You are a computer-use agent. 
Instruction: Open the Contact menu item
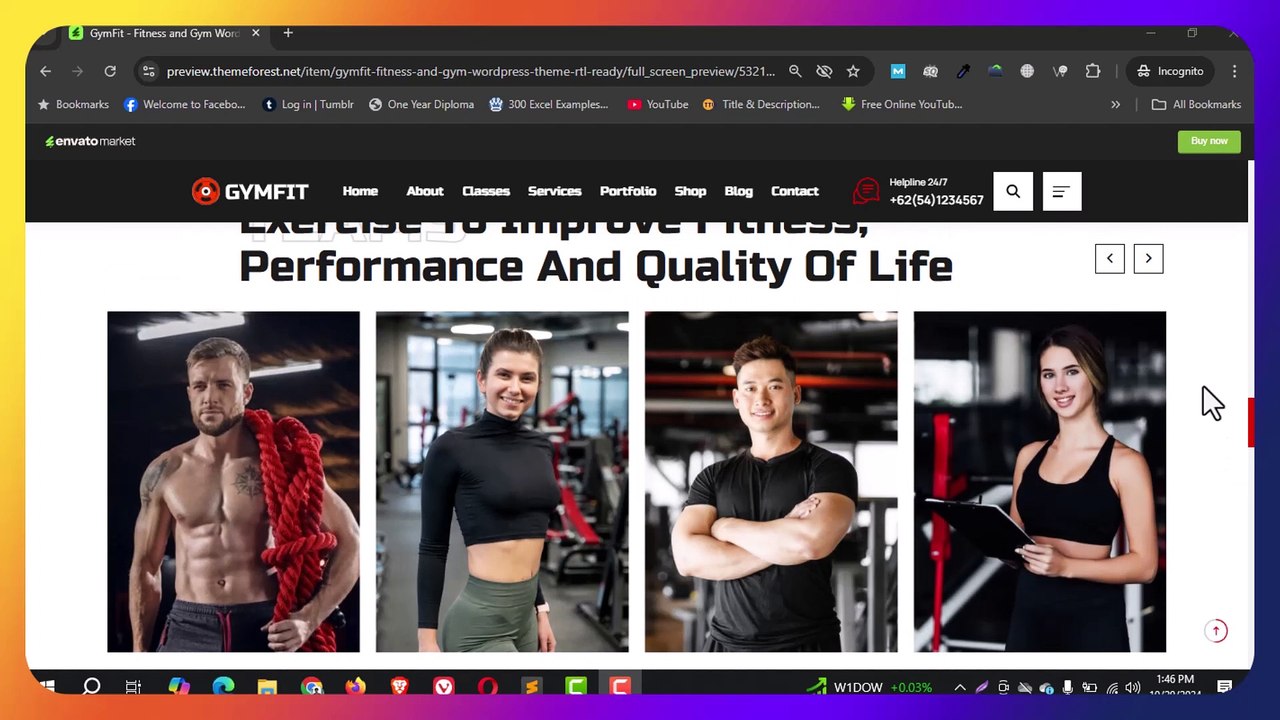point(795,191)
